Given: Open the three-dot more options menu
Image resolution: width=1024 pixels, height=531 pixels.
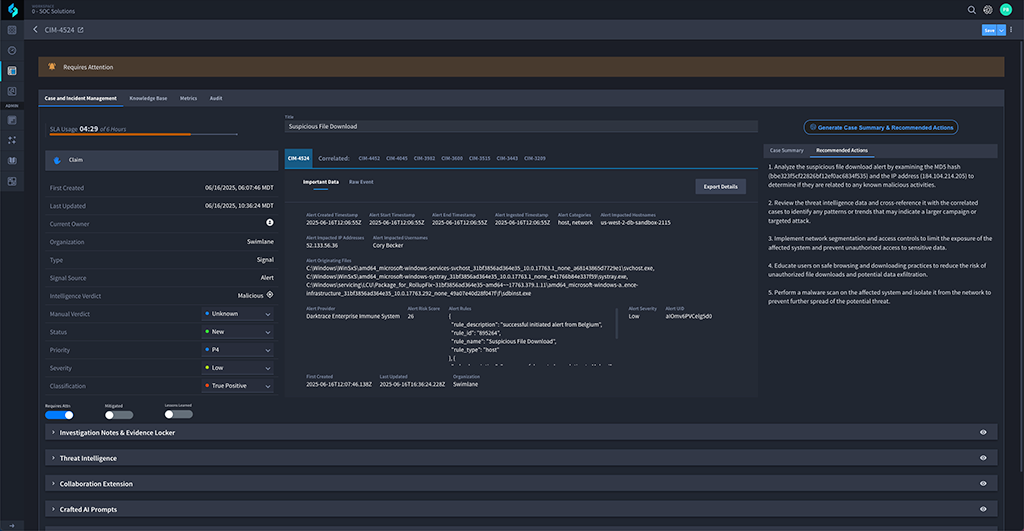Looking at the screenshot, I should tap(1011, 30).
